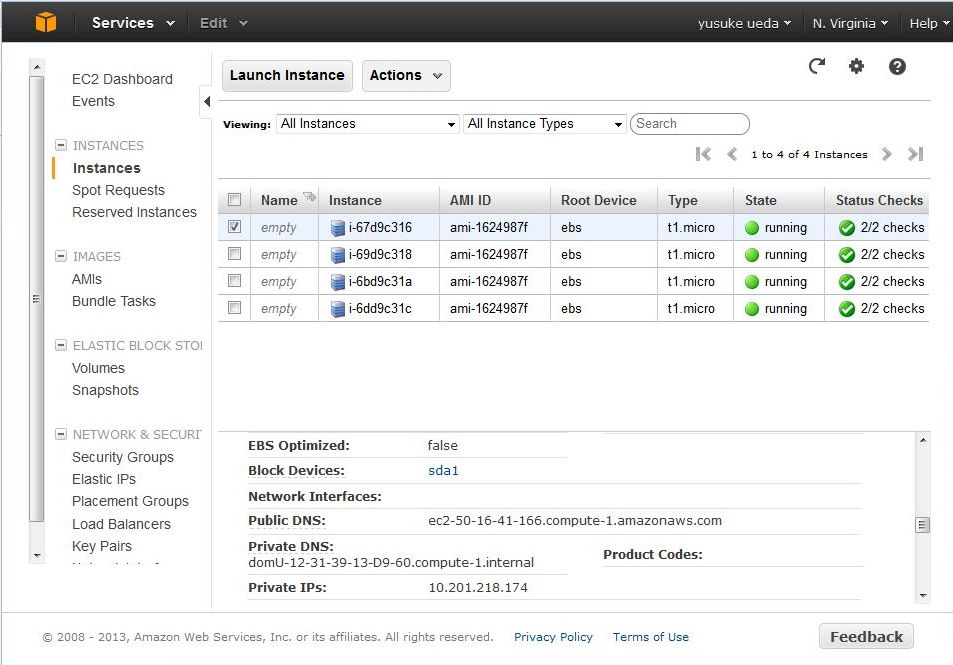Open the yusuke ueda account menu
The image size is (953, 665).
tap(744, 23)
